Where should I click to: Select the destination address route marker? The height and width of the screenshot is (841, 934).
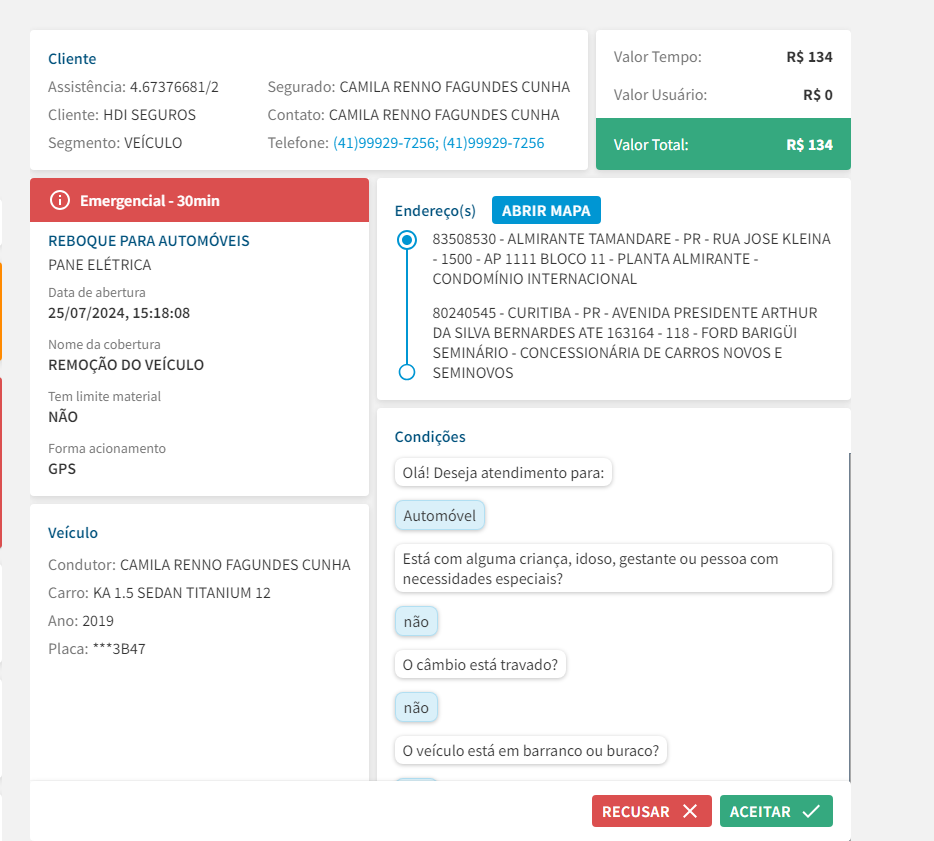coord(406,372)
